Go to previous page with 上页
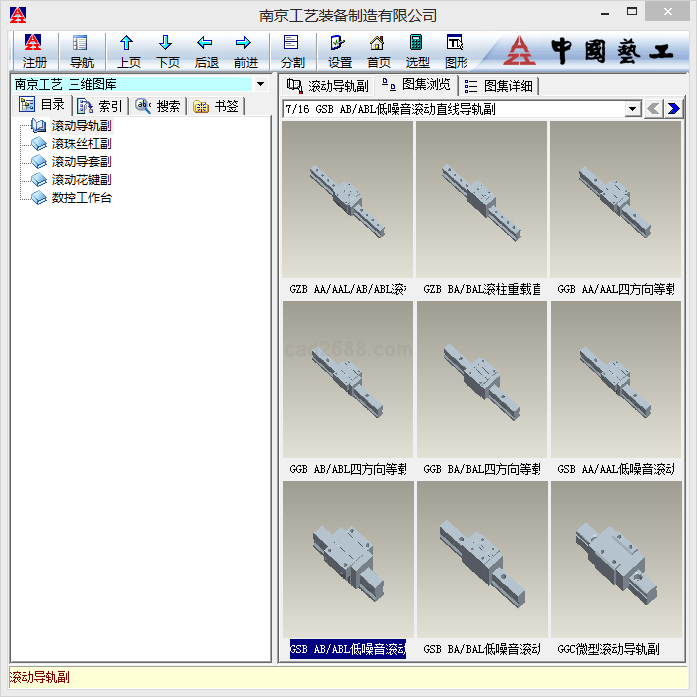The width and height of the screenshot is (697, 697). [x=128, y=50]
